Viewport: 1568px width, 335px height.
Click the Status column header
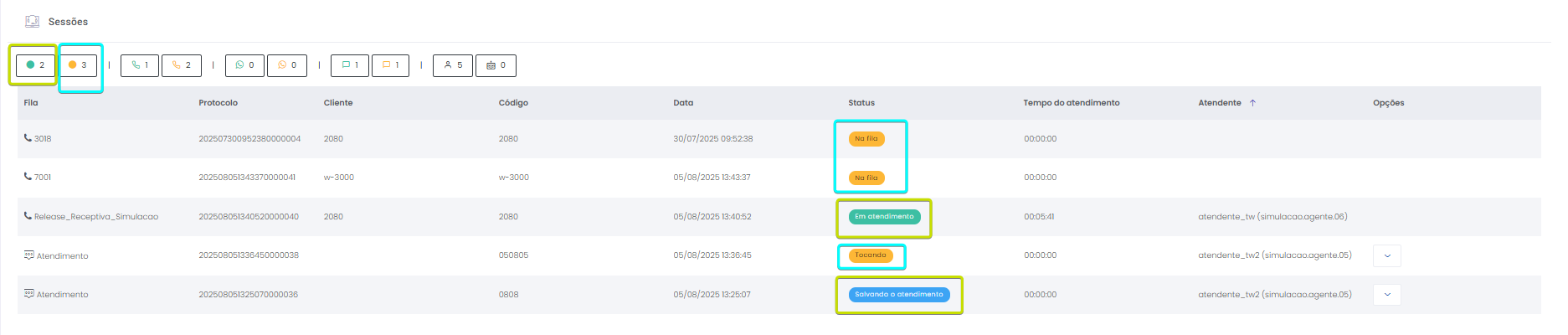point(861,103)
